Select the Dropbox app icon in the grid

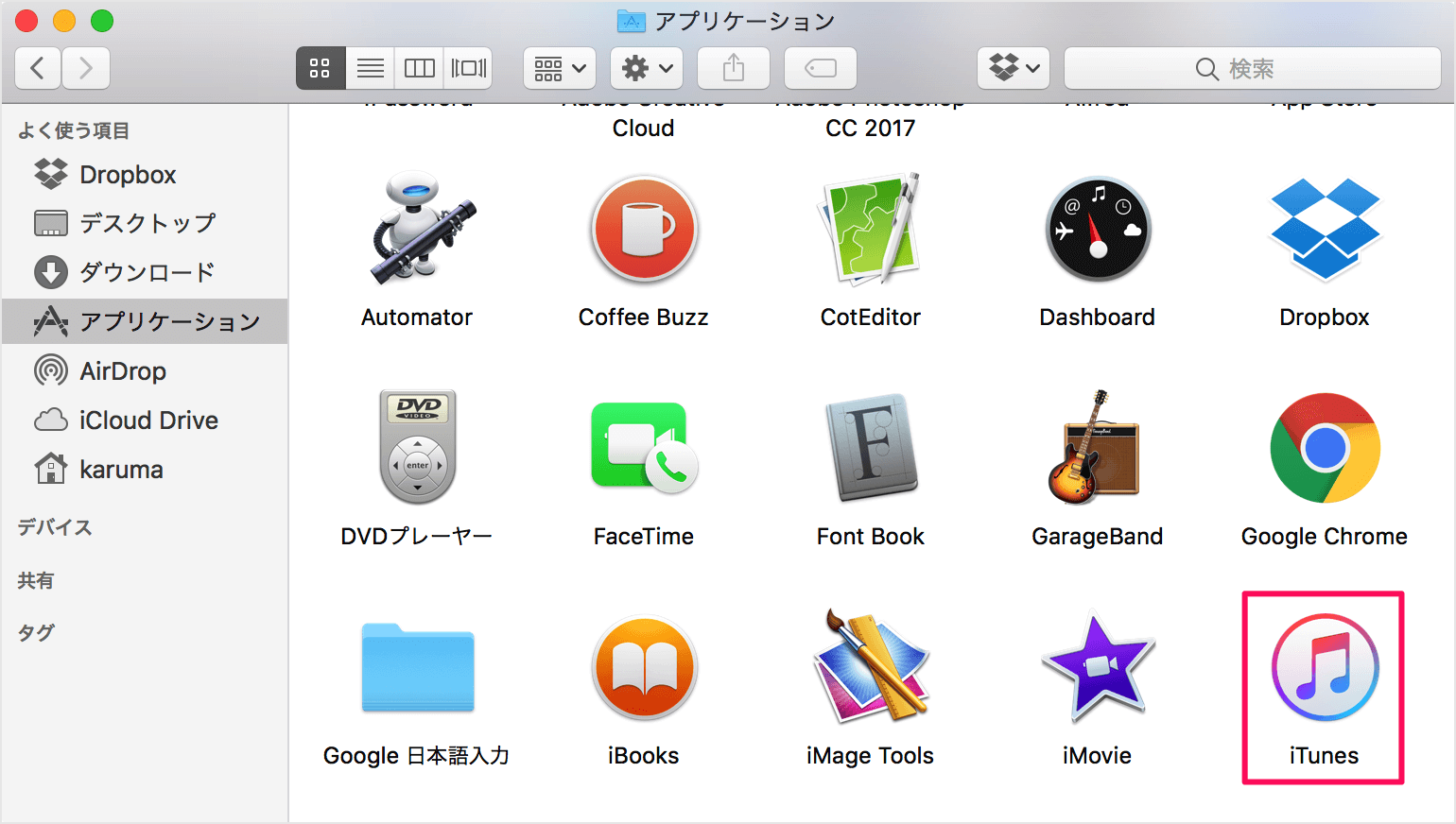pos(1325,229)
